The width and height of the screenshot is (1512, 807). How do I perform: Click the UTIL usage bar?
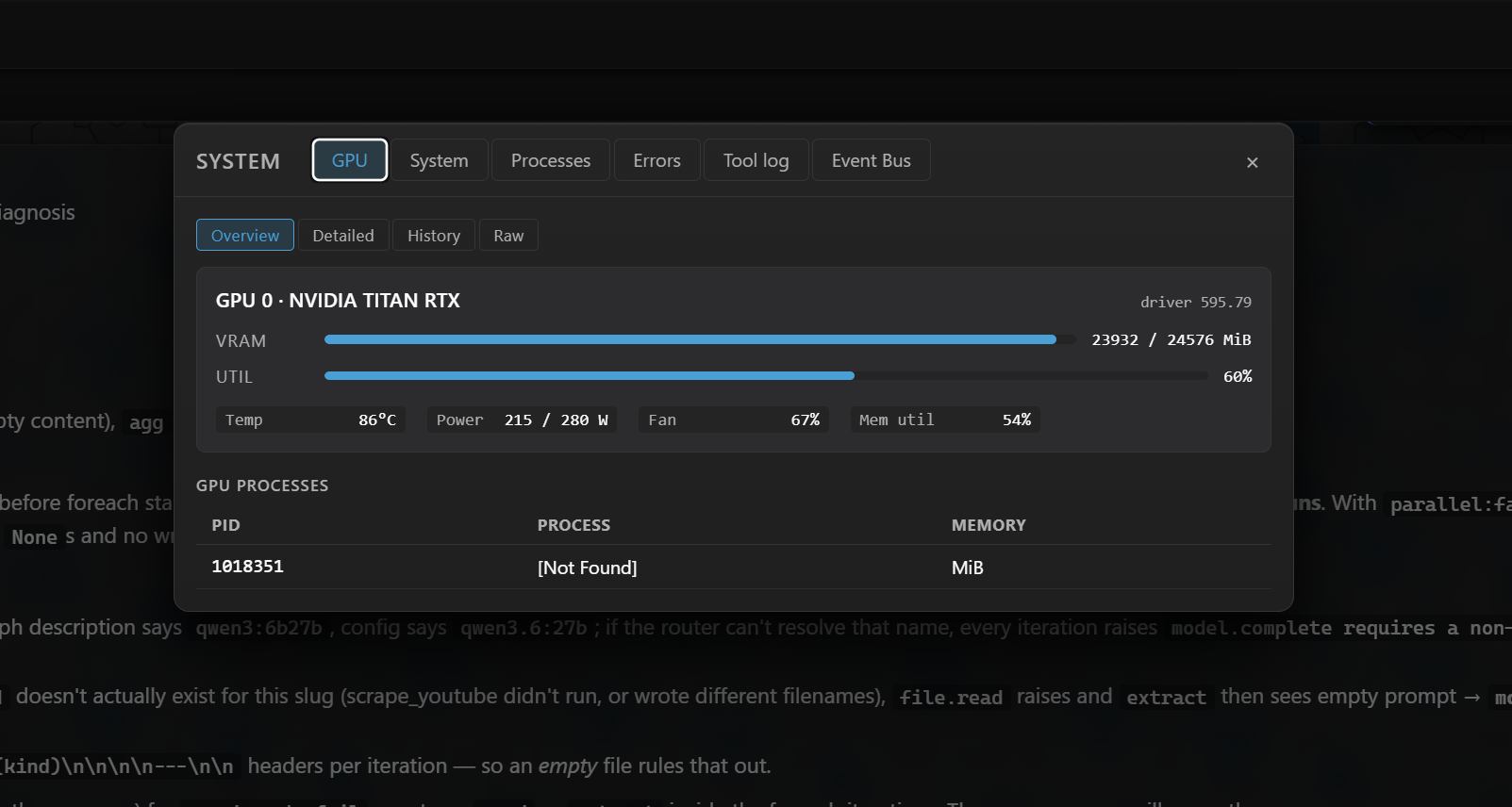(766, 375)
